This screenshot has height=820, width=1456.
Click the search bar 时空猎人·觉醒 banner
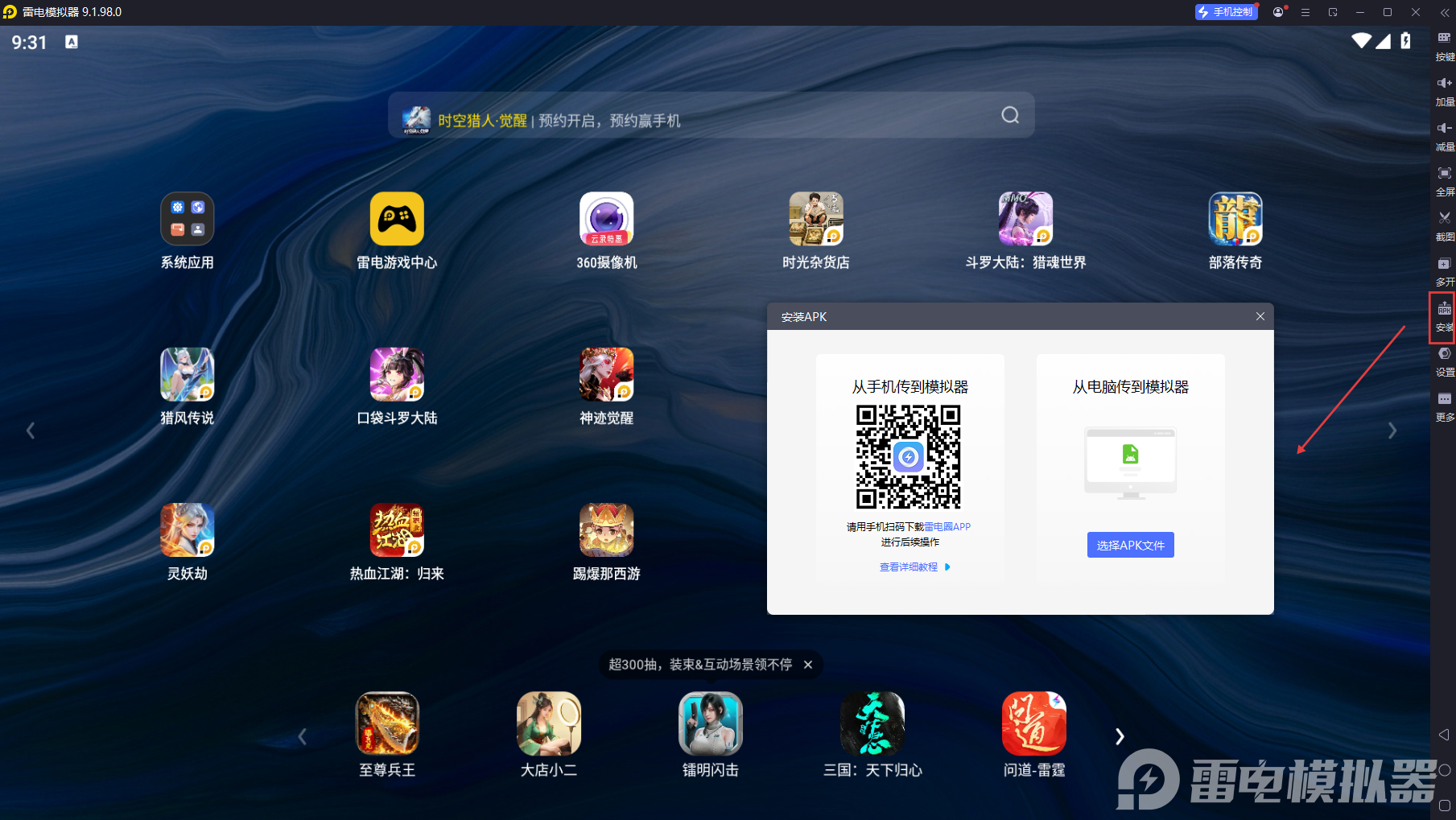[712, 115]
